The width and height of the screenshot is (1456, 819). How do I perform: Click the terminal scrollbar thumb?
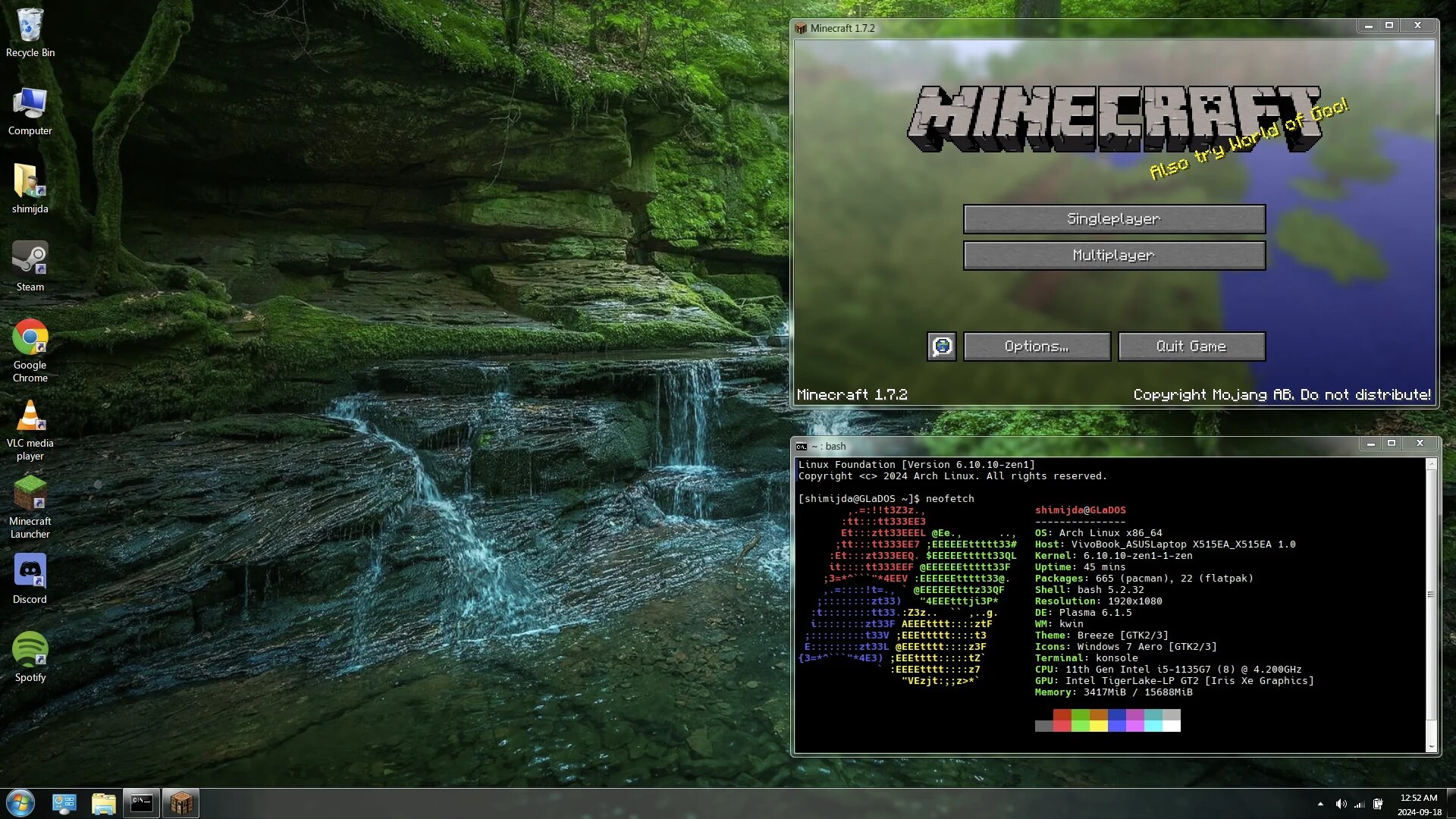(x=1431, y=595)
